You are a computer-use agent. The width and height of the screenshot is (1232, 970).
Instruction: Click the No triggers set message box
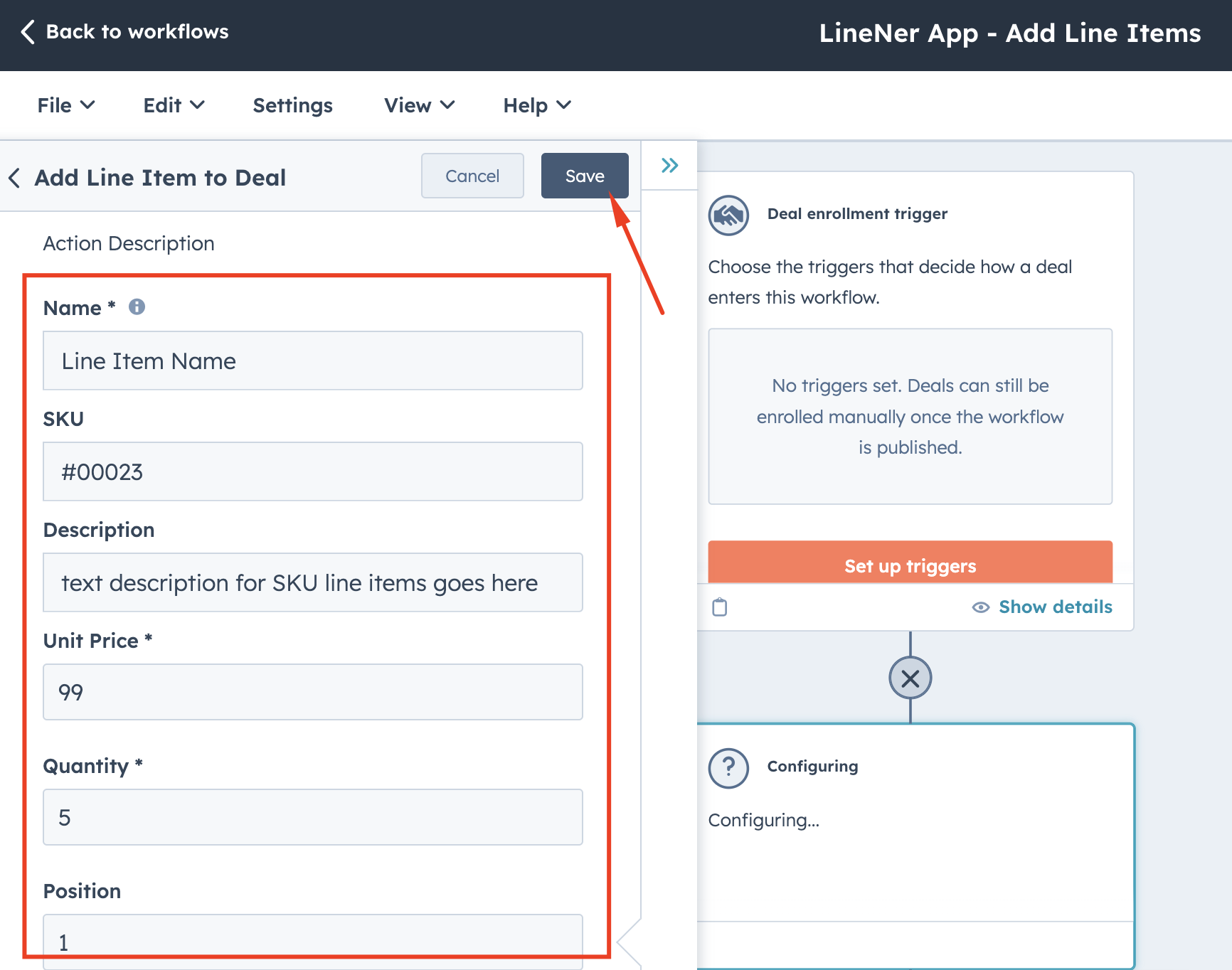click(910, 417)
